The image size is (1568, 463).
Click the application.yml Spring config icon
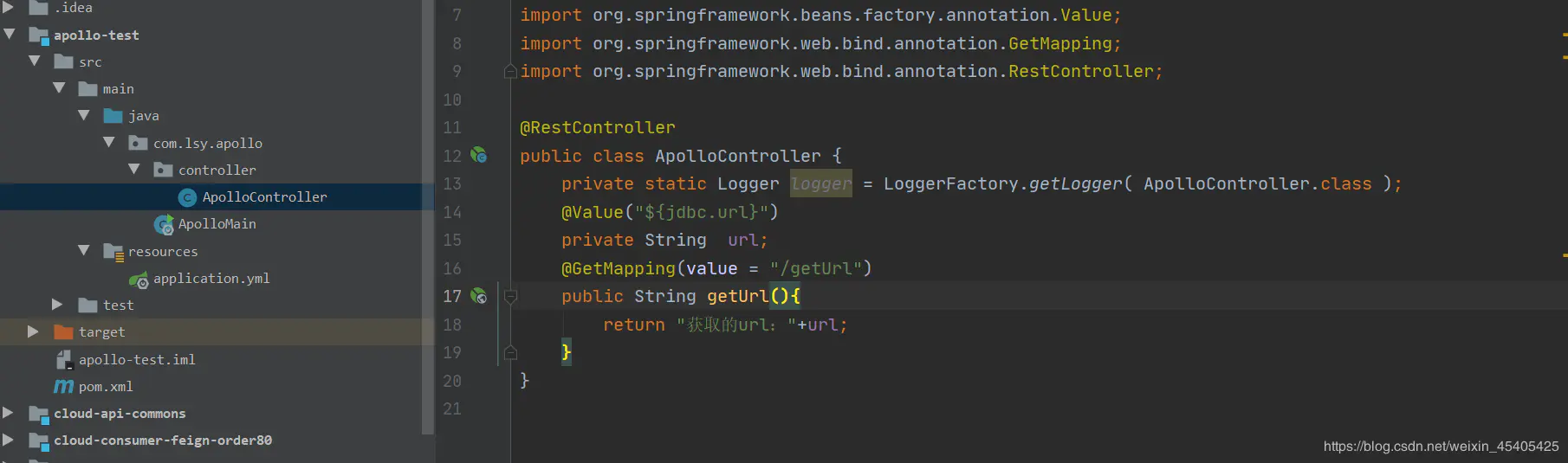point(139,280)
